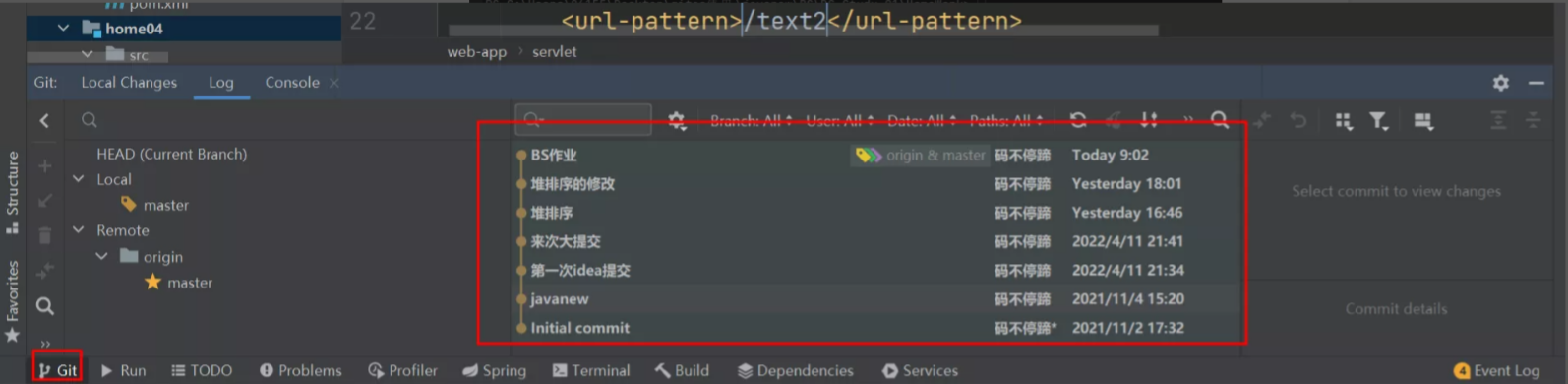This screenshot has width=1568, height=384.
Task: Select the '第一次idea提交' commit
Action: click(878, 270)
